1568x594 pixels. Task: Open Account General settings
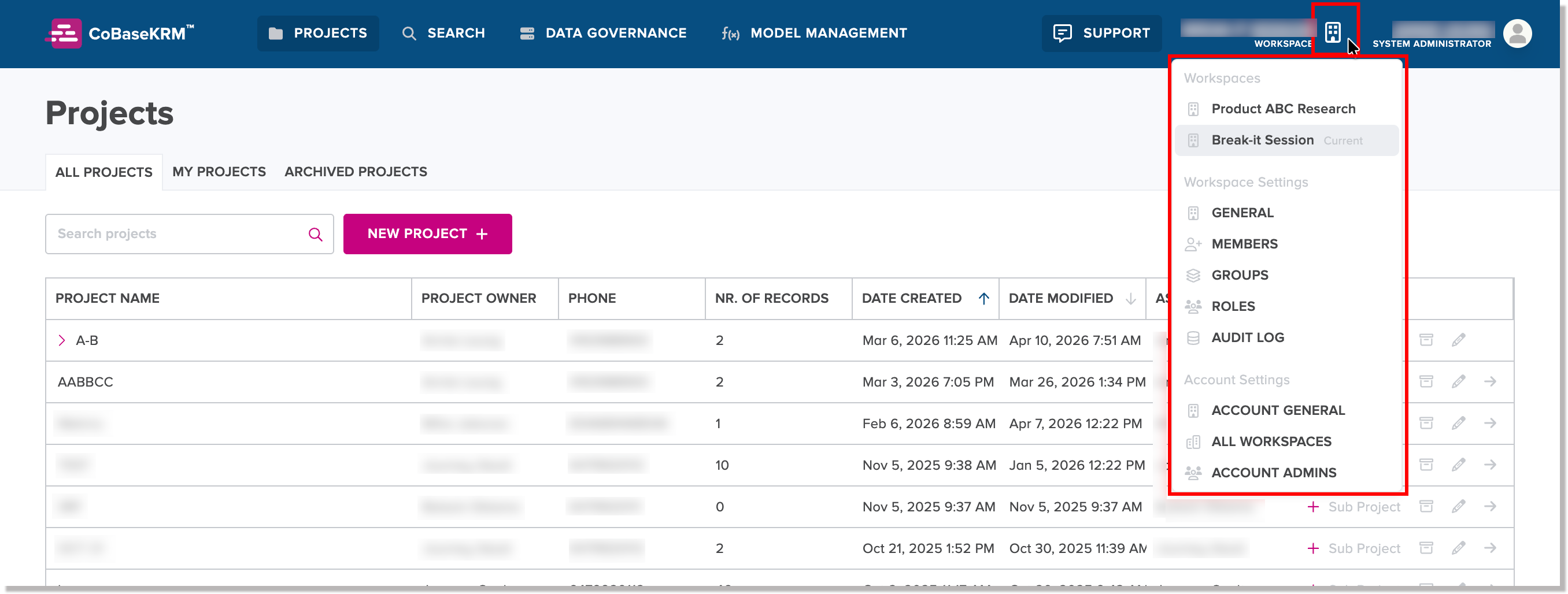coord(1286,410)
